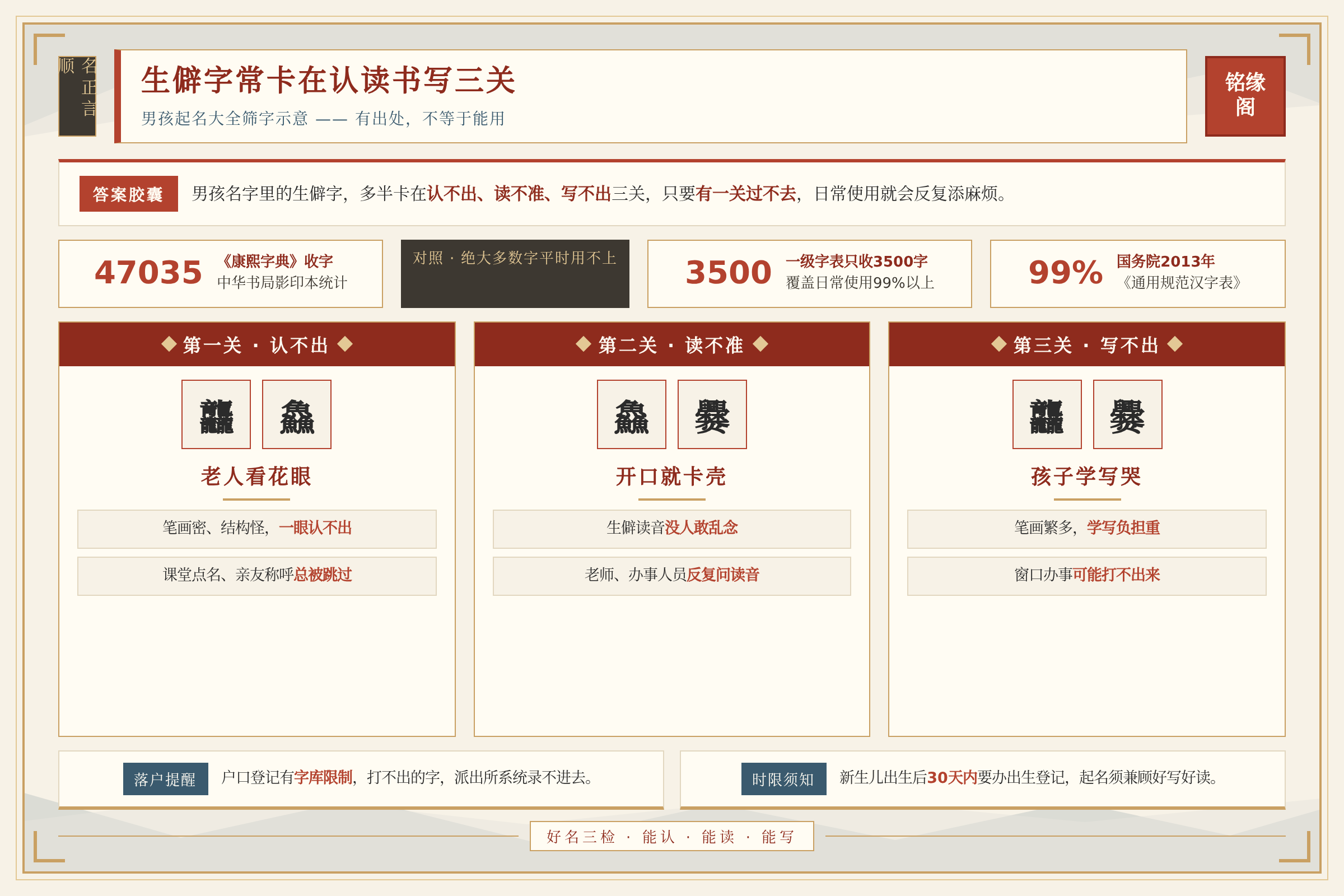This screenshot has width=1344, height=896.
Task: Click the dark box 对照 · 绝大多数字平时用不上
Action: (x=515, y=274)
